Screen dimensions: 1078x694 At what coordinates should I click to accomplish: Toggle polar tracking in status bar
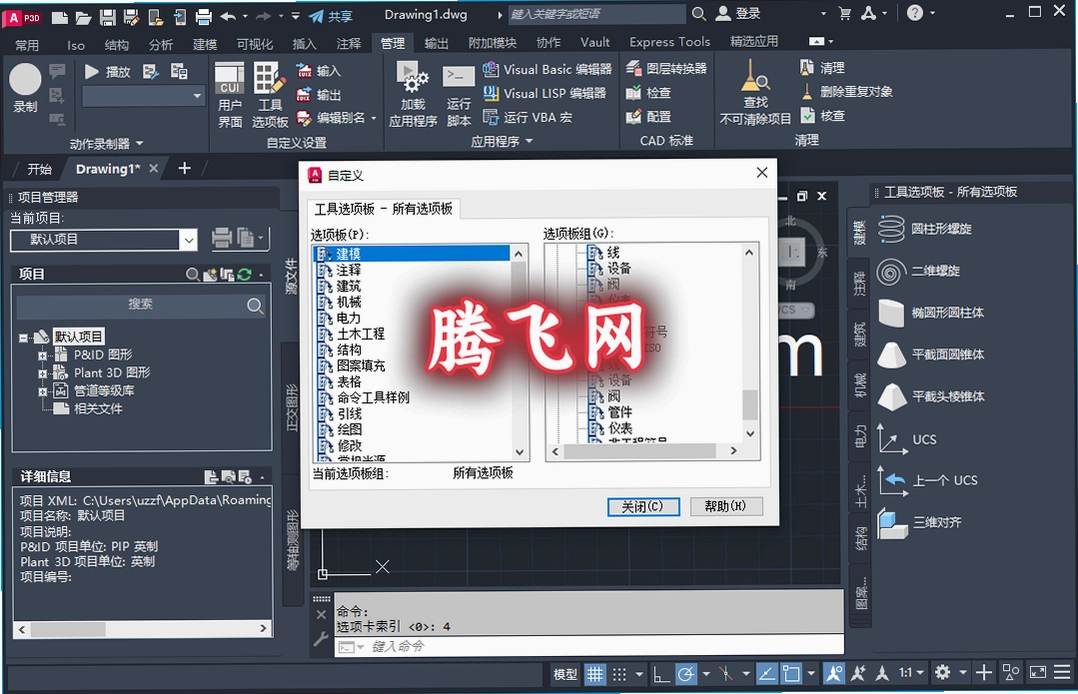point(685,674)
